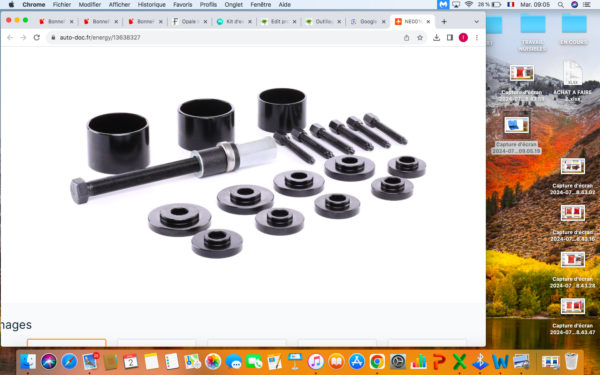Switch to the Google tab

(368, 22)
